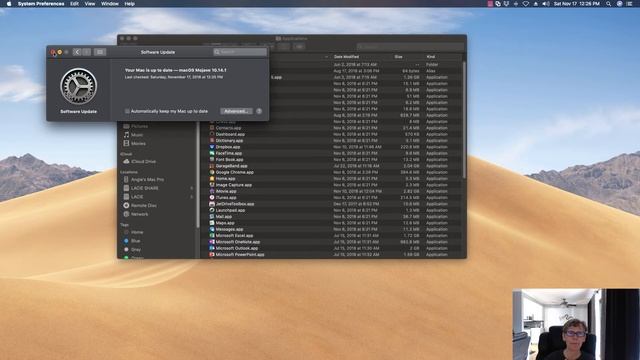The width and height of the screenshot is (640, 360).
Task: Select FaceTime.app icon in Finder list
Action: coord(212,153)
